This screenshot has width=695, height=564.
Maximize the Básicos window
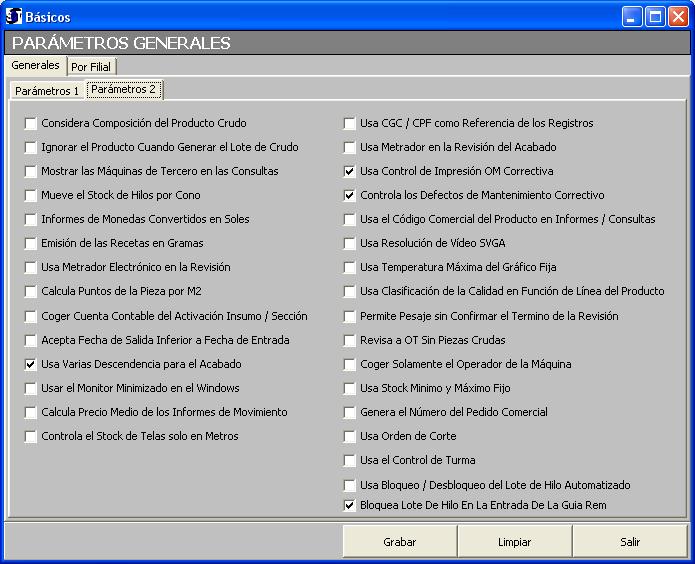[655, 16]
